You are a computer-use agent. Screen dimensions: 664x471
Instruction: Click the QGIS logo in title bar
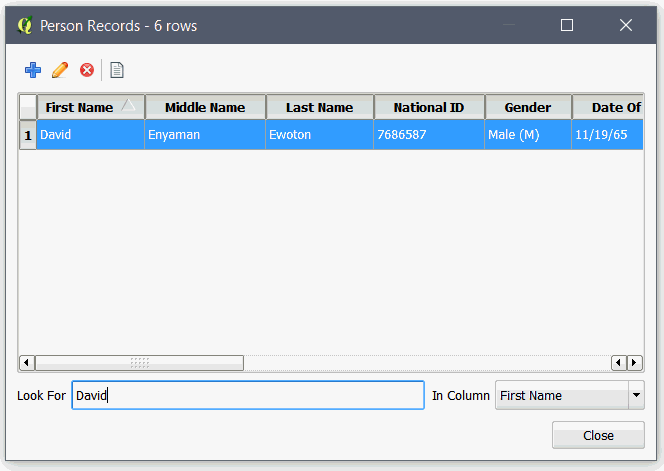25,25
